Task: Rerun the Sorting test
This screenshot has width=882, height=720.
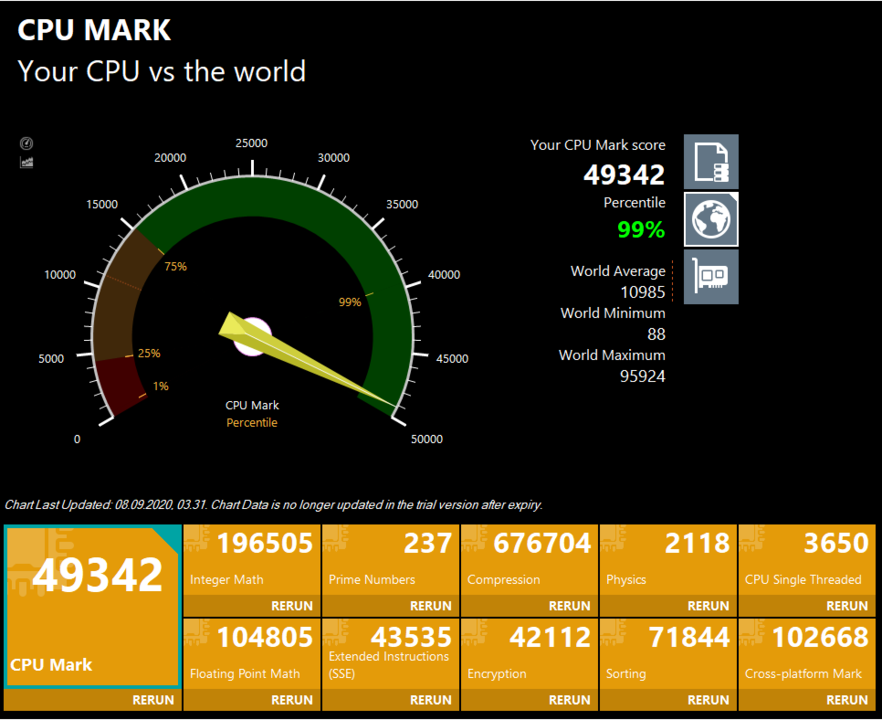Action: pos(709,700)
